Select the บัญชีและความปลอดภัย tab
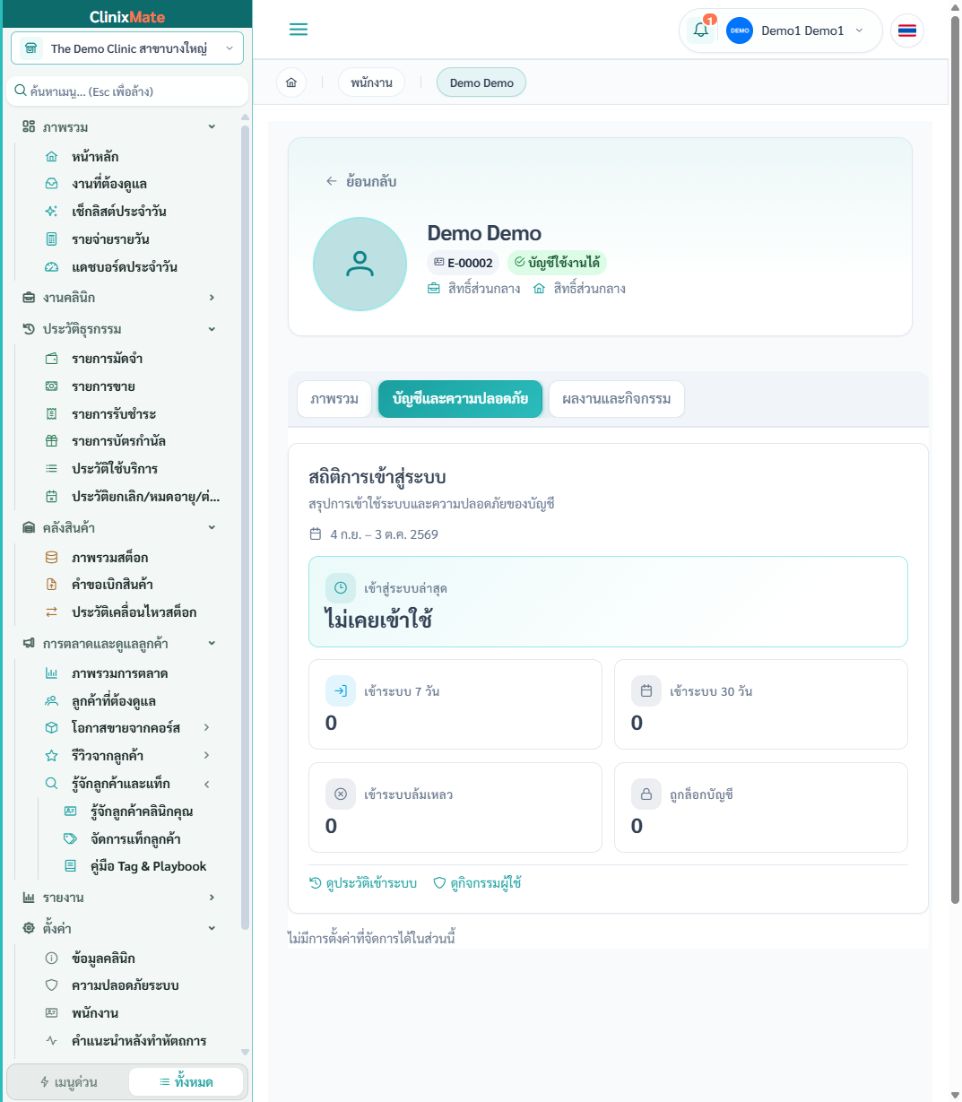 460,399
